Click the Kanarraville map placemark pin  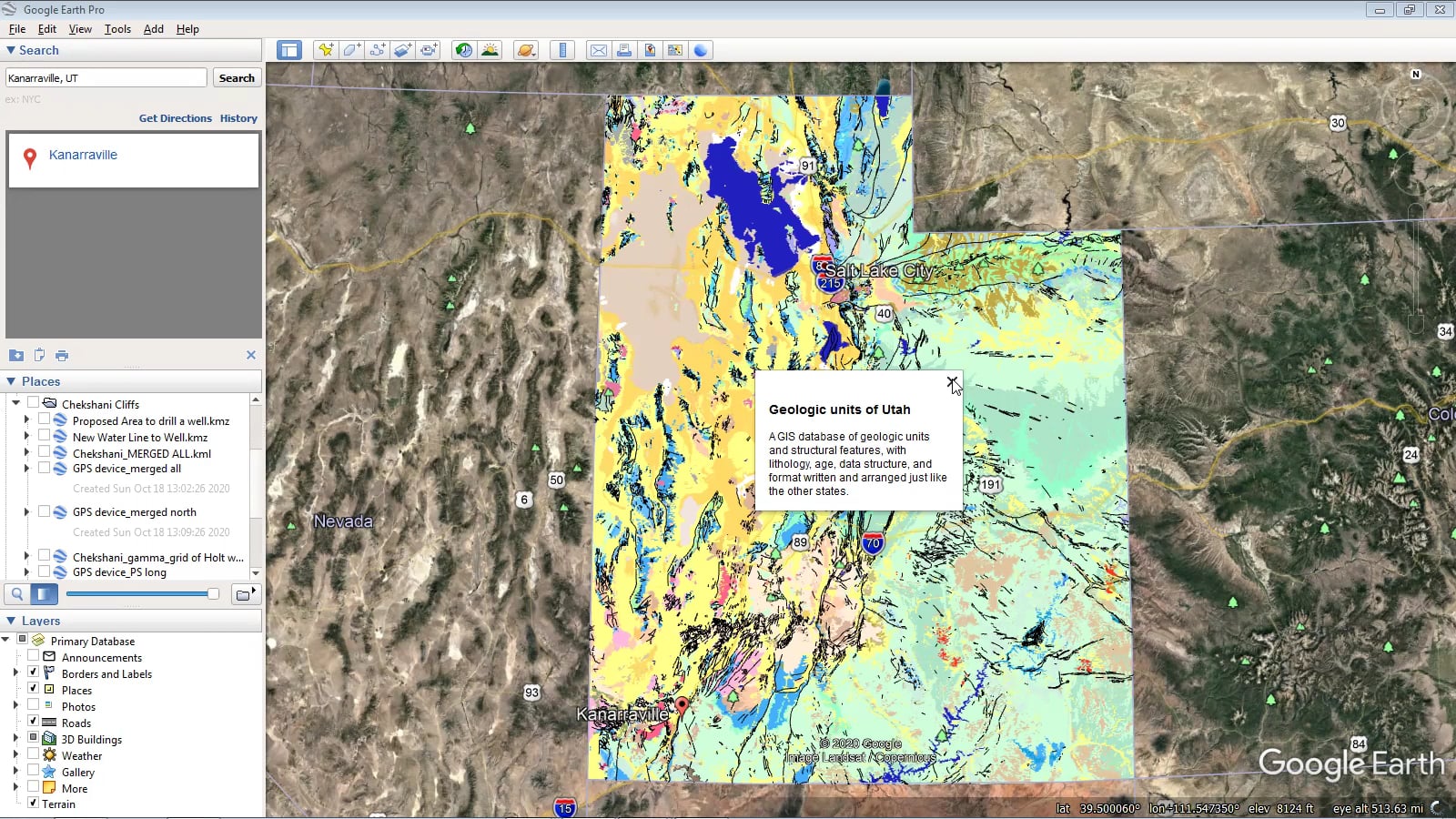pyautogui.click(x=682, y=705)
